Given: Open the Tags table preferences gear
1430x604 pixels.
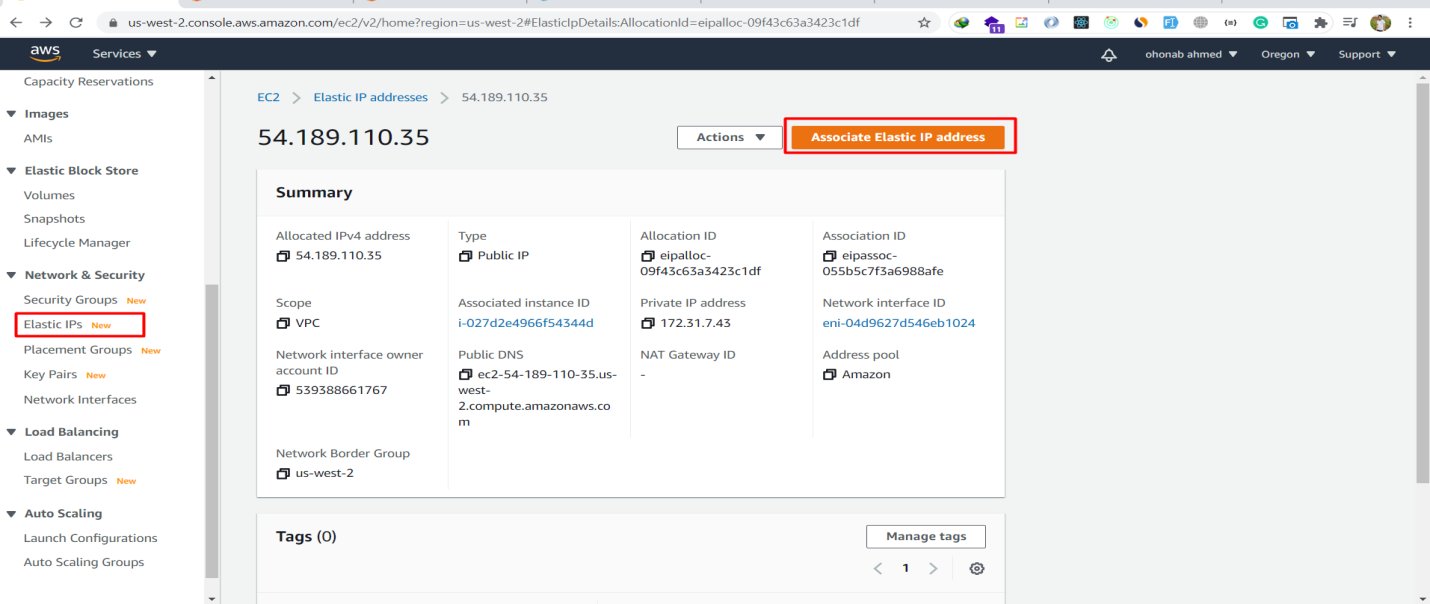Looking at the screenshot, I should (977, 568).
